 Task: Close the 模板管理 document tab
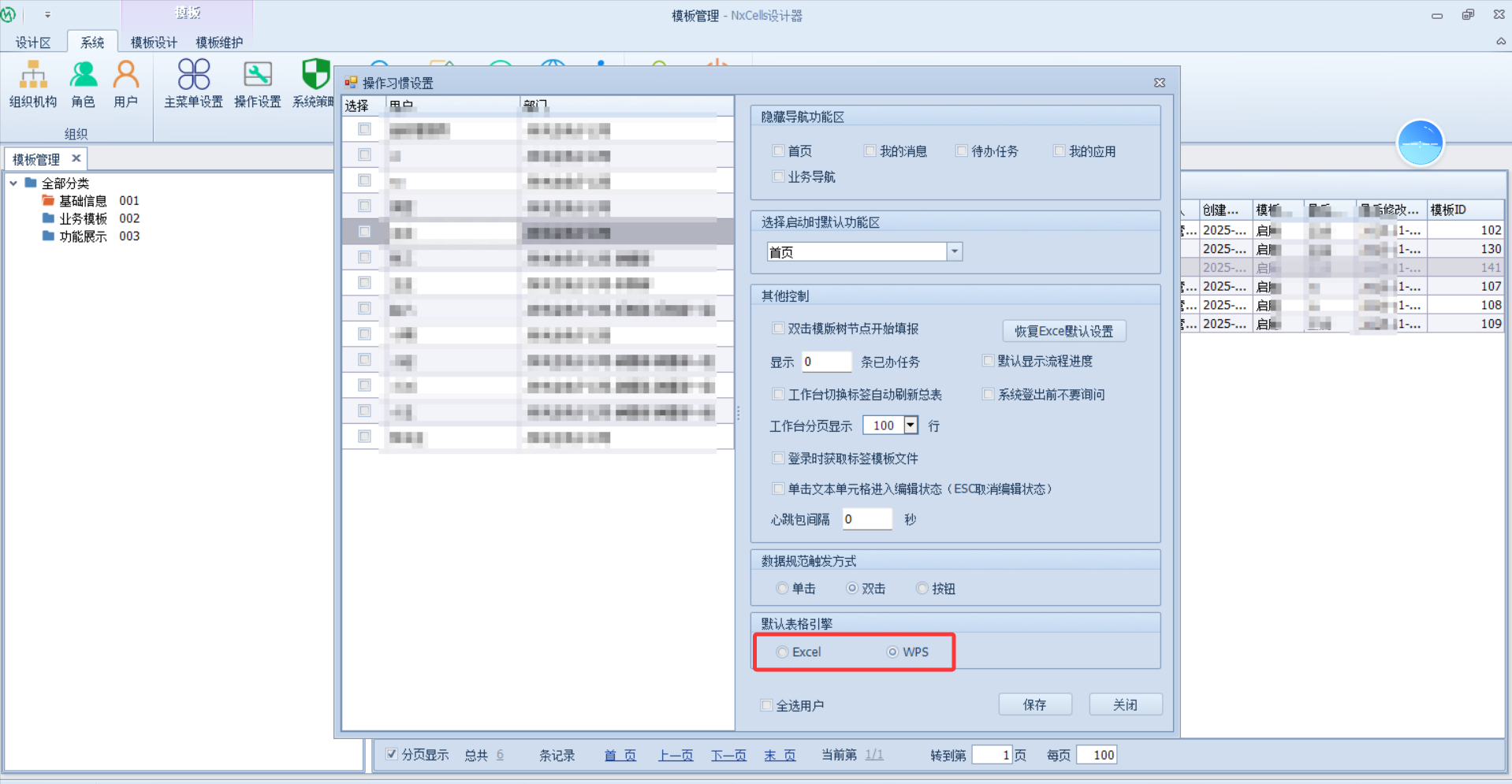click(x=76, y=158)
